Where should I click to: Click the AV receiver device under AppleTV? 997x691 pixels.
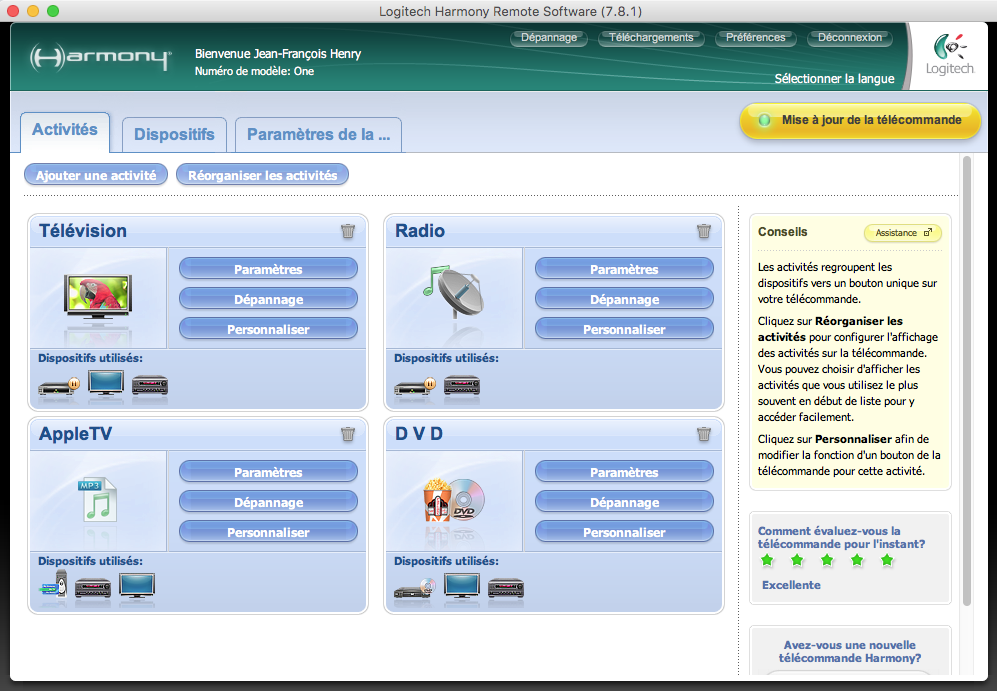pos(93,588)
